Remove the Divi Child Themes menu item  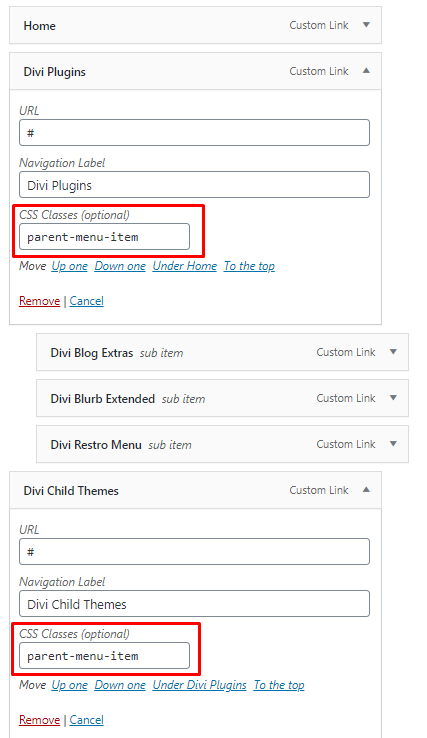[40, 720]
